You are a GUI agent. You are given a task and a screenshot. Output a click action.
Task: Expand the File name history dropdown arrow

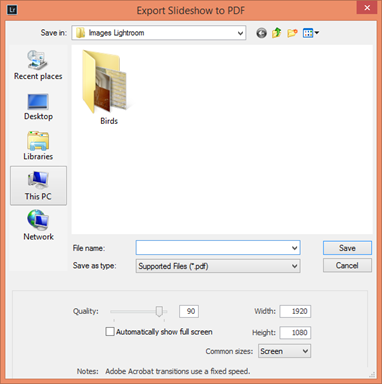coord(295,248)
